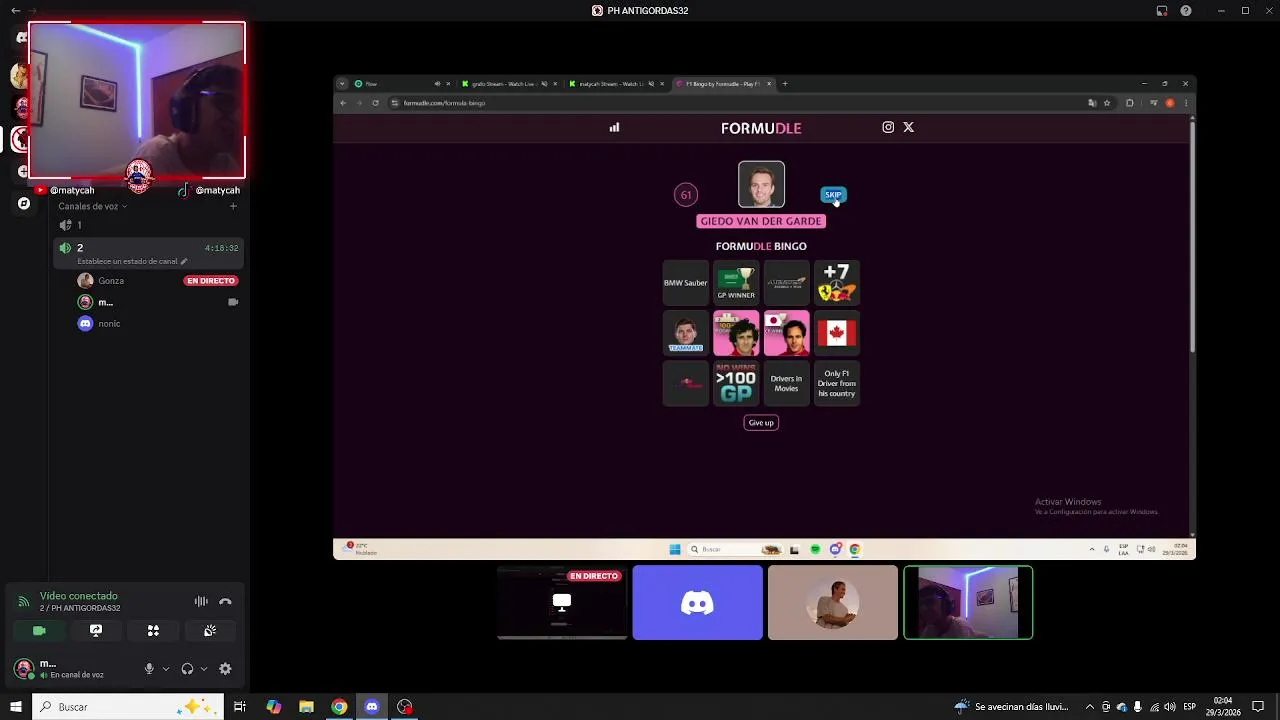This screenshot has width=1280, height=720.
Task: Go back in the streamed Chrome browser
Action: coord(343,103)
